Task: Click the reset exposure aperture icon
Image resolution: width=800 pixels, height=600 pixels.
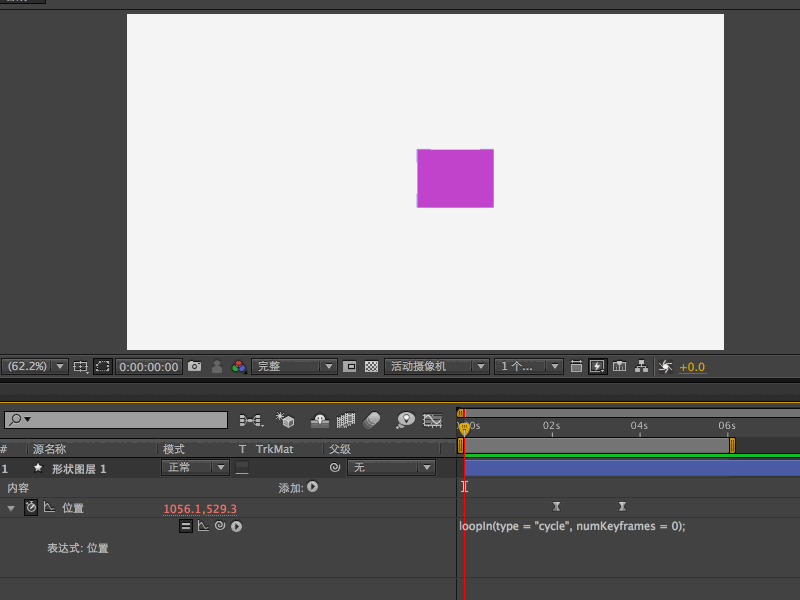Action: [665, 366]
